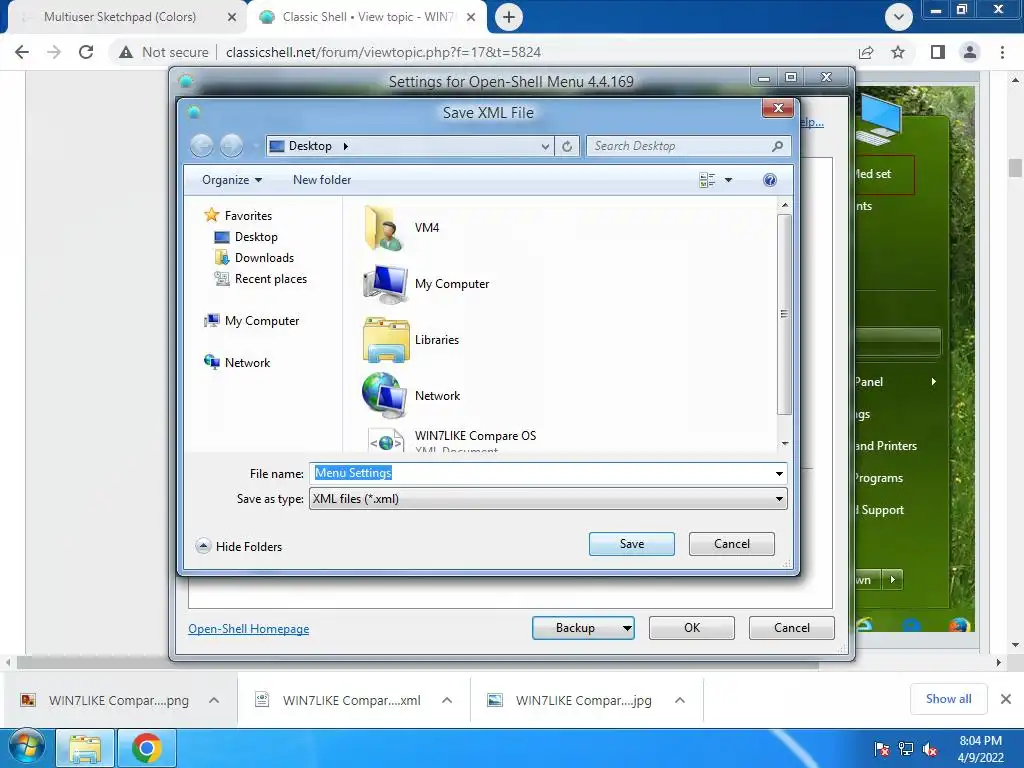Expand the view options dropdown arrow

728,180
